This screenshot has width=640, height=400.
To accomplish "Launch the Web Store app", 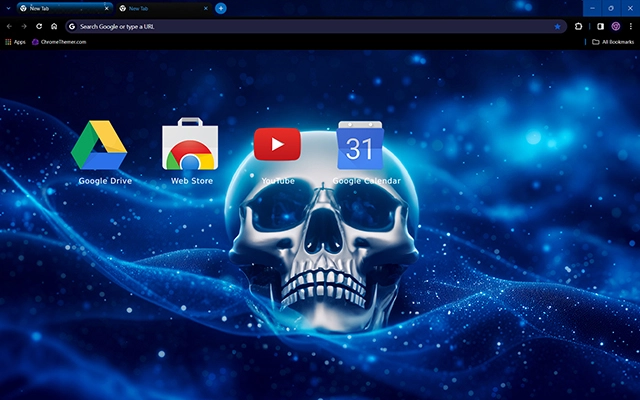I will point(190,144).
